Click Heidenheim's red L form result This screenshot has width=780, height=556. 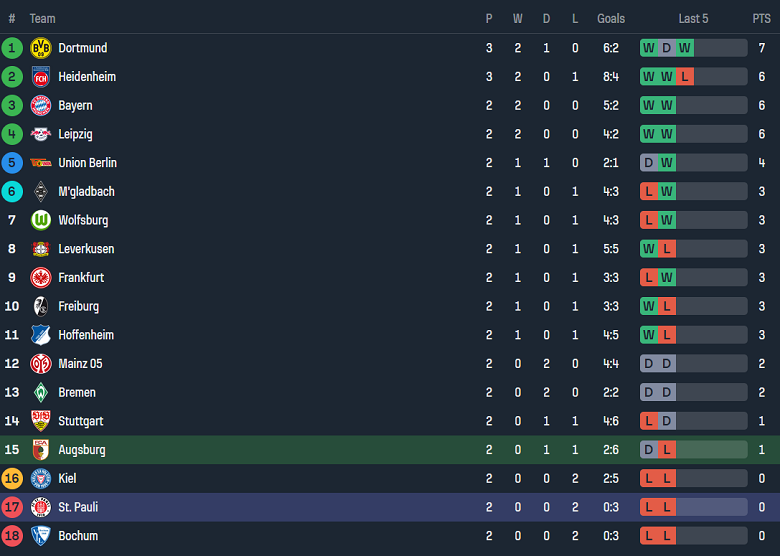click(684, 77)
